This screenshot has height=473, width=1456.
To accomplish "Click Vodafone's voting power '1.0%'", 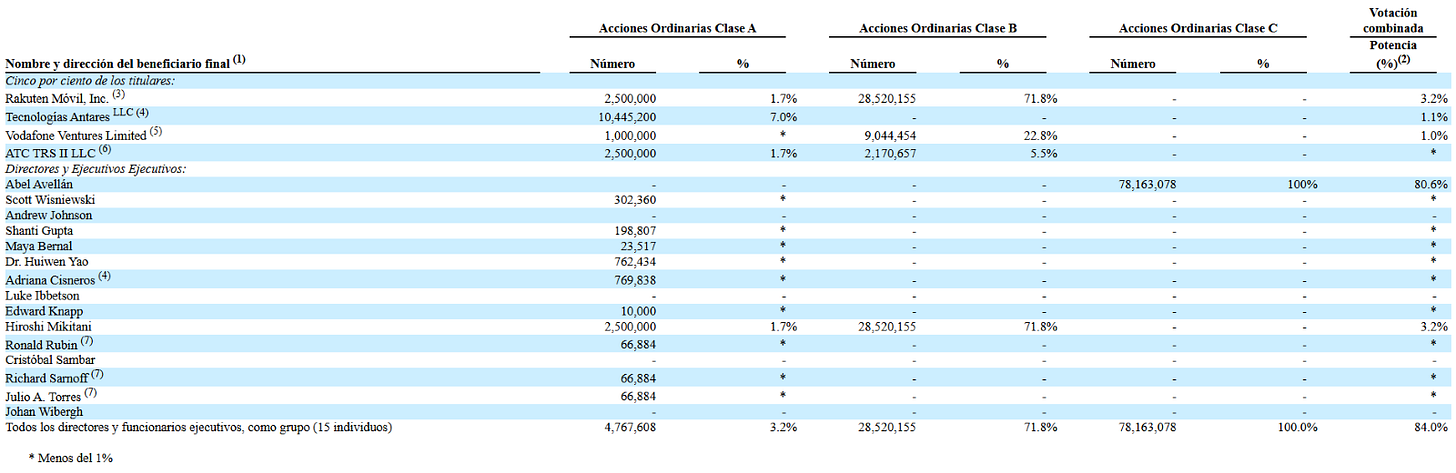I will pos(1433,135).
